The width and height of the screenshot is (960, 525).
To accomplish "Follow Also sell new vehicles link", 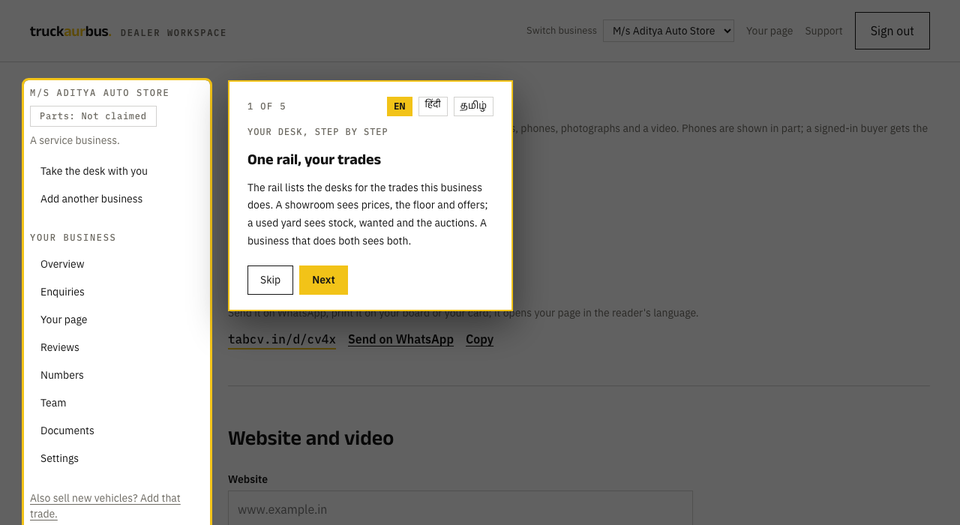I will point(105,506).
